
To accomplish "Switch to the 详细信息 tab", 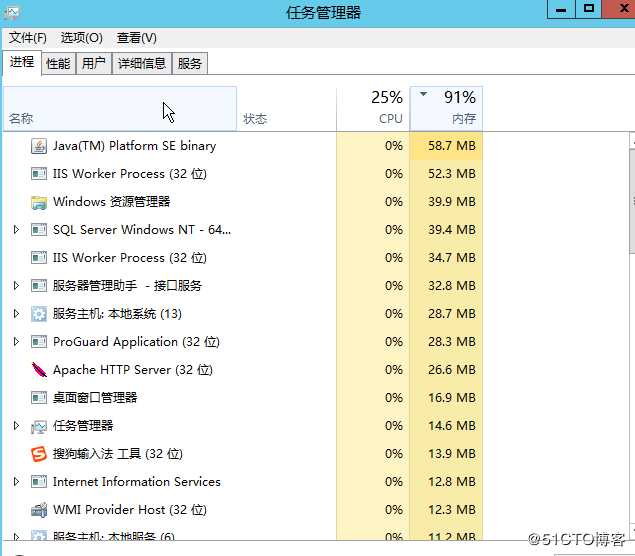I will 142,64.
